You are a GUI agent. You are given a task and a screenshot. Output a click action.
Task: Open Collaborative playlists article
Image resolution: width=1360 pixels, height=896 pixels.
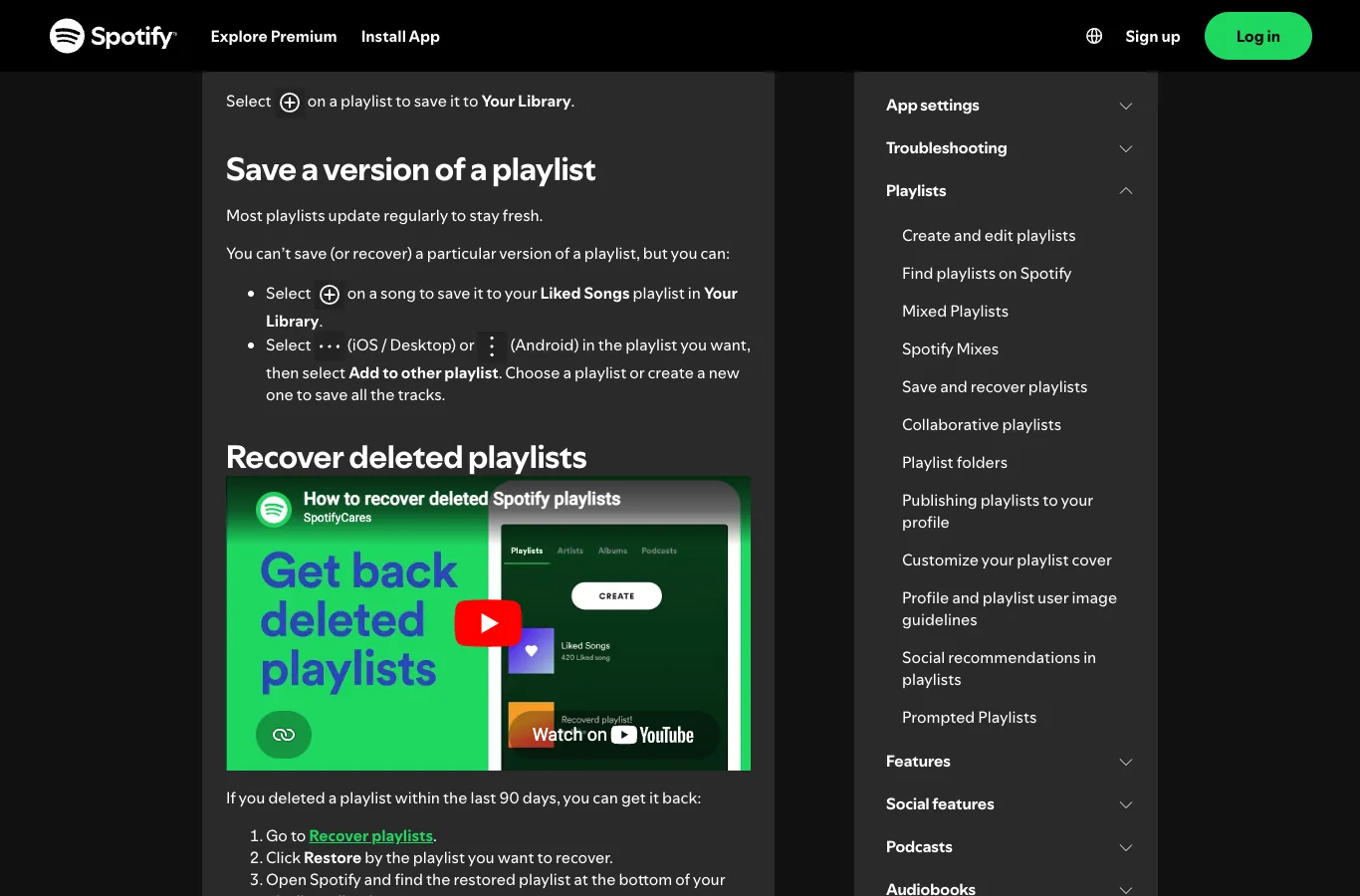click(x=982, y=425)
